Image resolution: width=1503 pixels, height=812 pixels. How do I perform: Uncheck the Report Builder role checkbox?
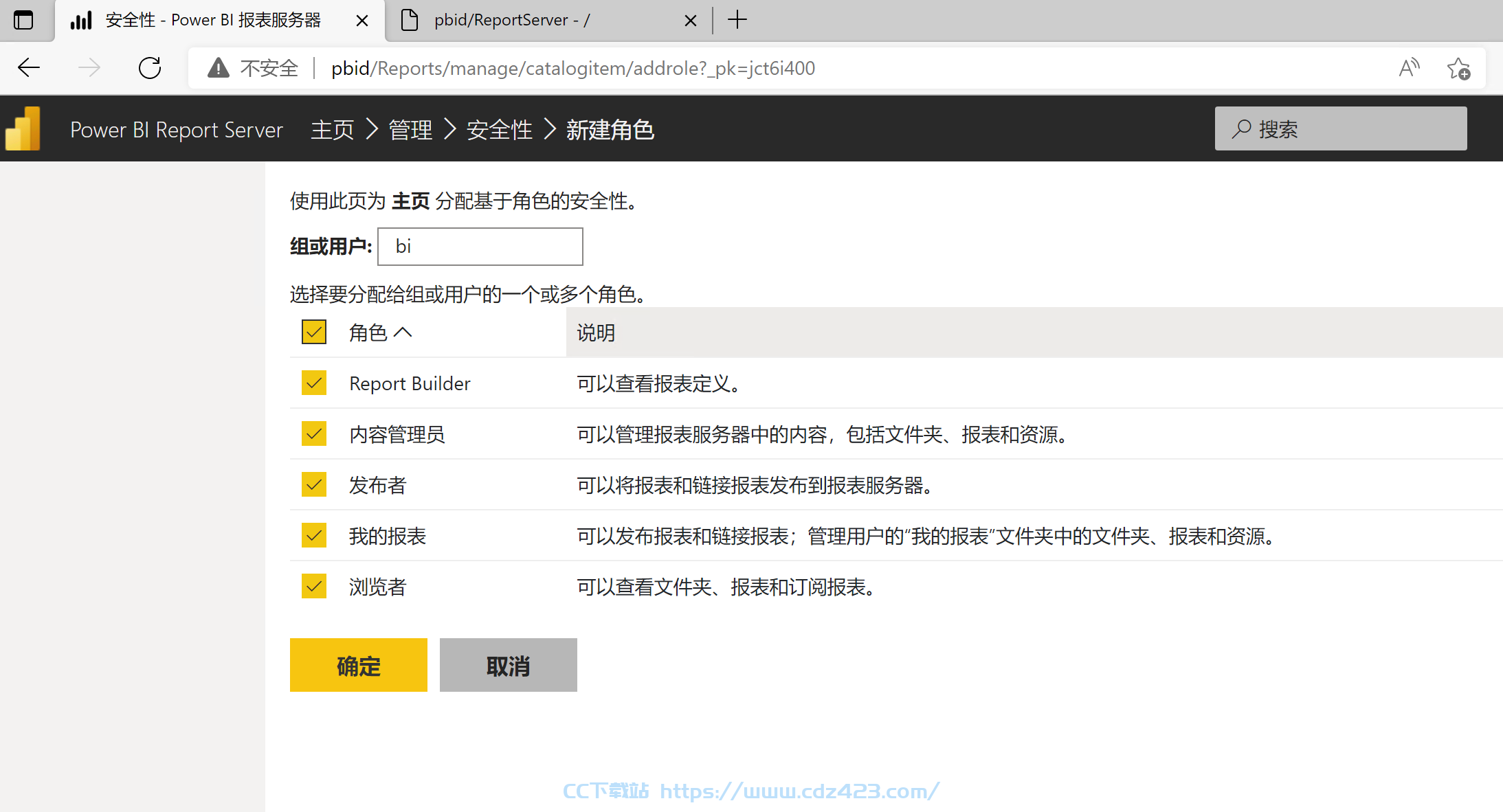pos(314,383)
